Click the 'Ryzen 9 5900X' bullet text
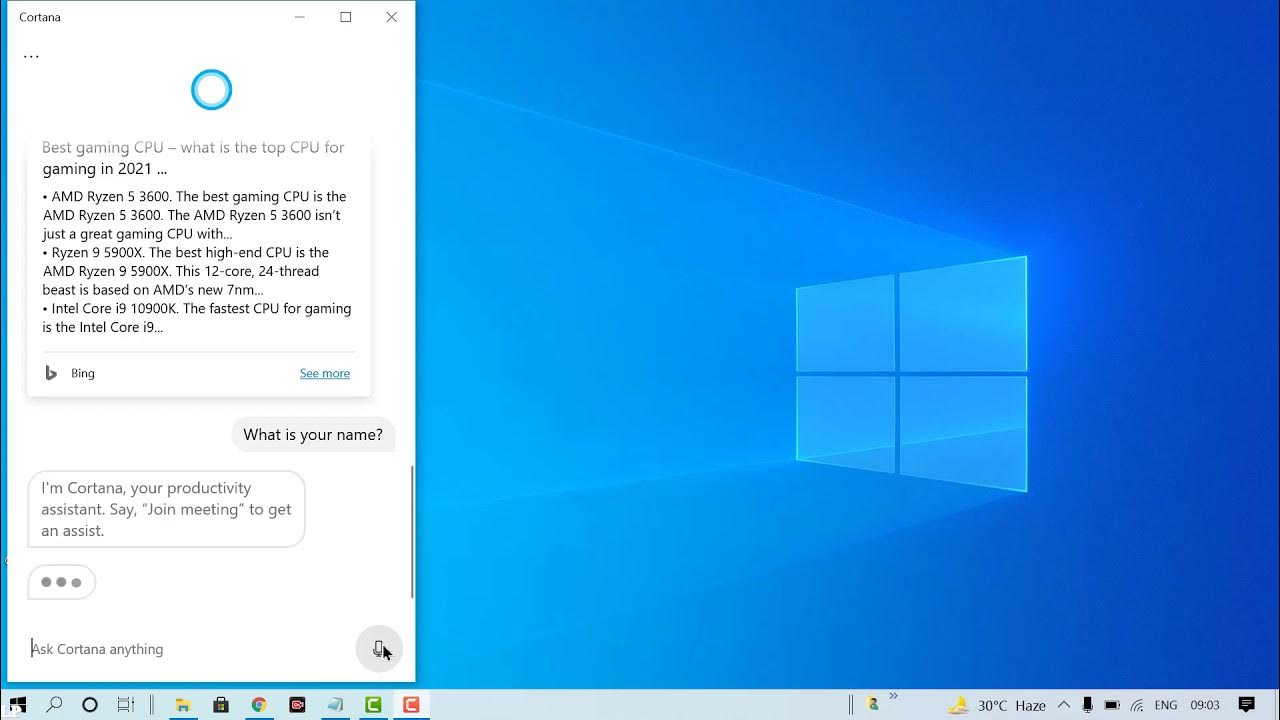The image size is (1280, 720). click(x=186, y=271)
